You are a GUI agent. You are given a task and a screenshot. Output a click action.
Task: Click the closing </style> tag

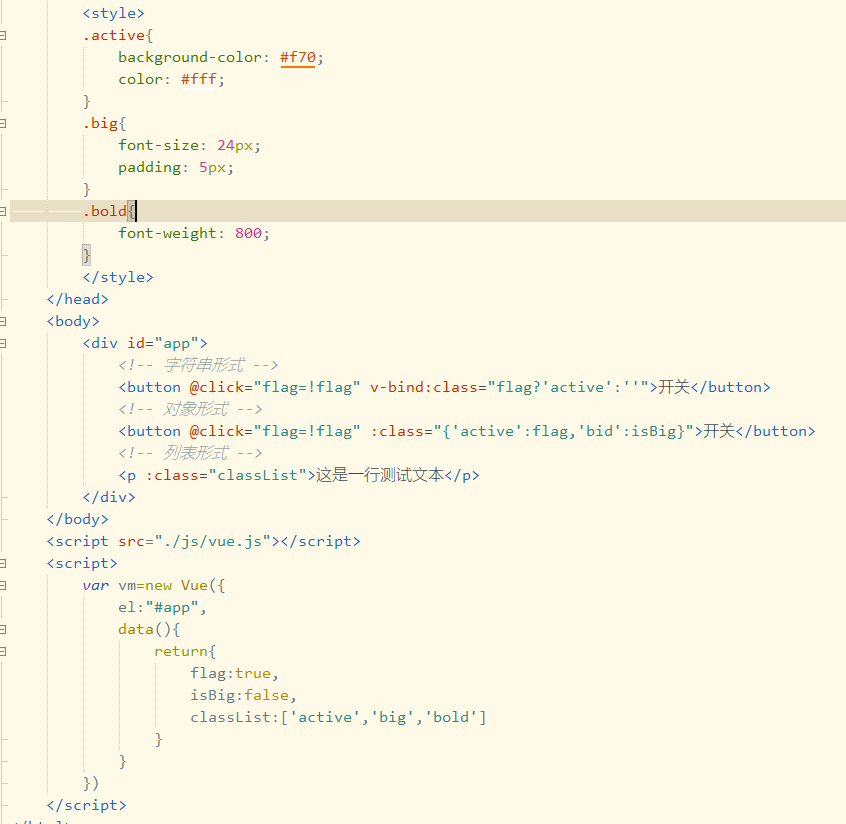tap(118, 277)
